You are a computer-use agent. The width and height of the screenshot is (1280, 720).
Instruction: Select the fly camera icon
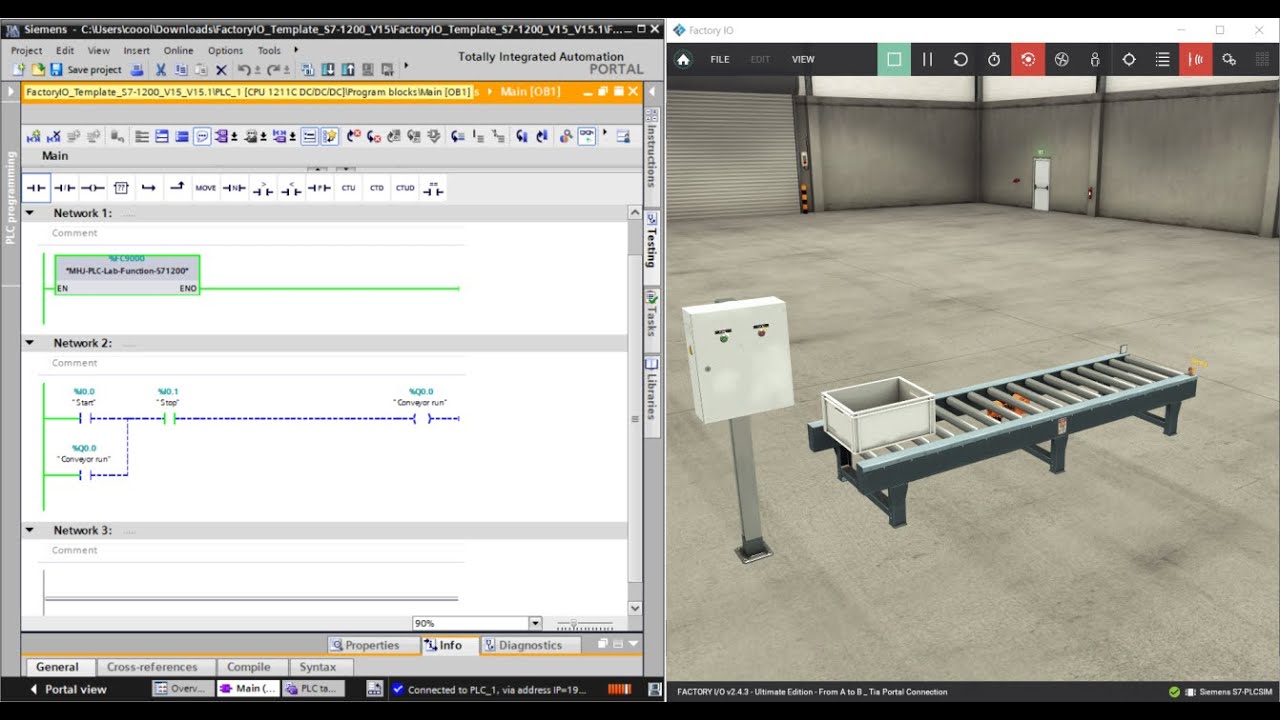coord(1061,59)
